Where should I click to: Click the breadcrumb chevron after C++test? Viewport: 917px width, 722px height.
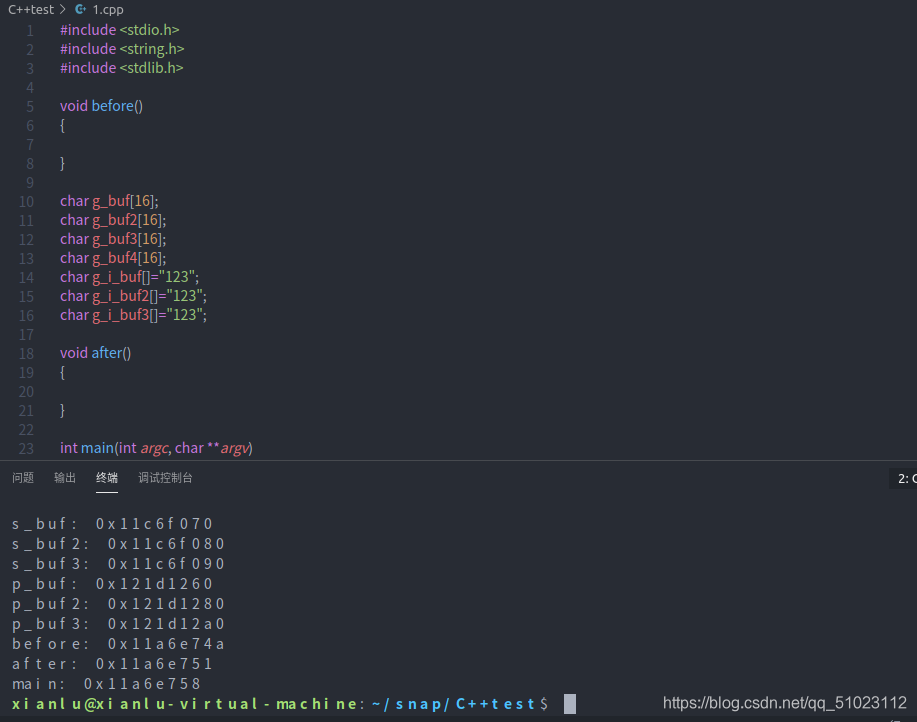[63, 9]
